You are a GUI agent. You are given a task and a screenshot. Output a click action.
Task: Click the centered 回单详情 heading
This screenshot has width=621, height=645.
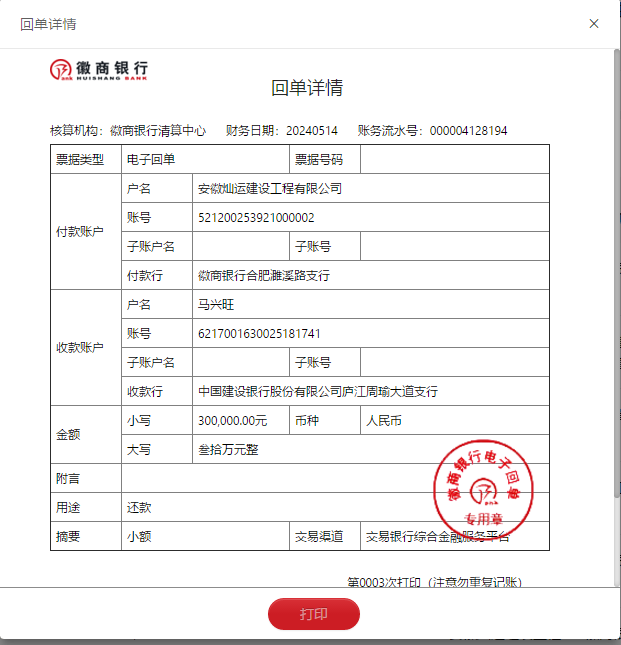307,88
